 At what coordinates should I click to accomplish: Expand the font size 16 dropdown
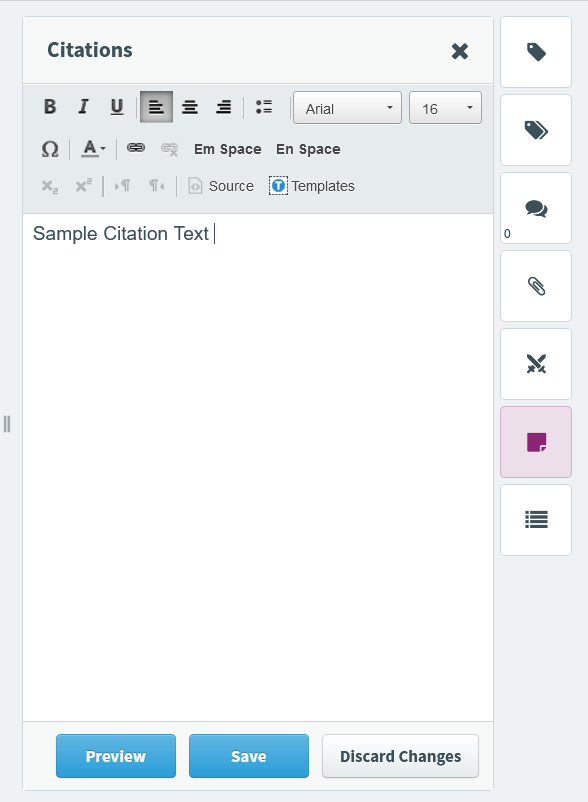click(445, 108)
